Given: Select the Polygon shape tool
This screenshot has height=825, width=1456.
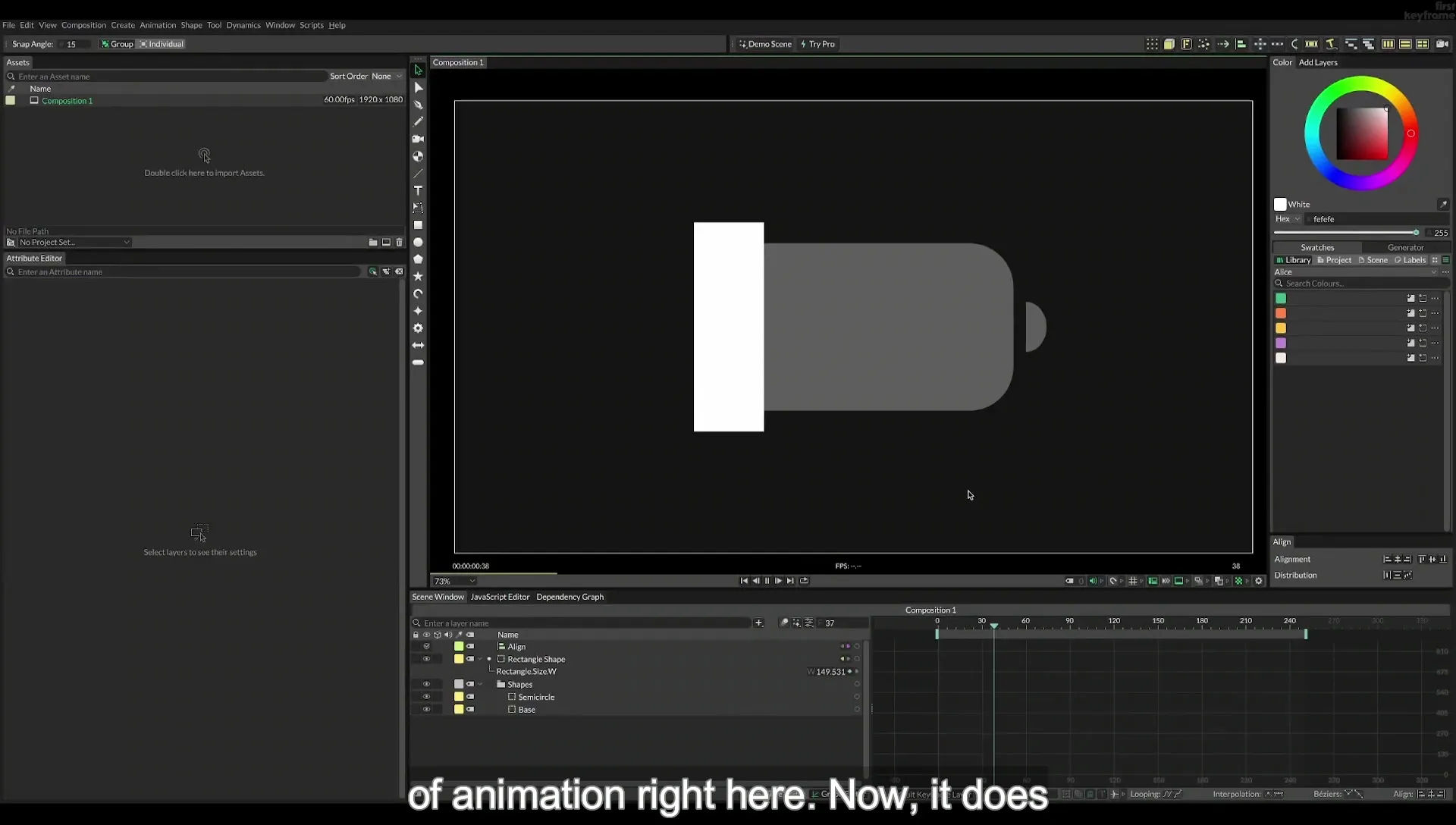Looking at the screenshot, I should 418,259.
